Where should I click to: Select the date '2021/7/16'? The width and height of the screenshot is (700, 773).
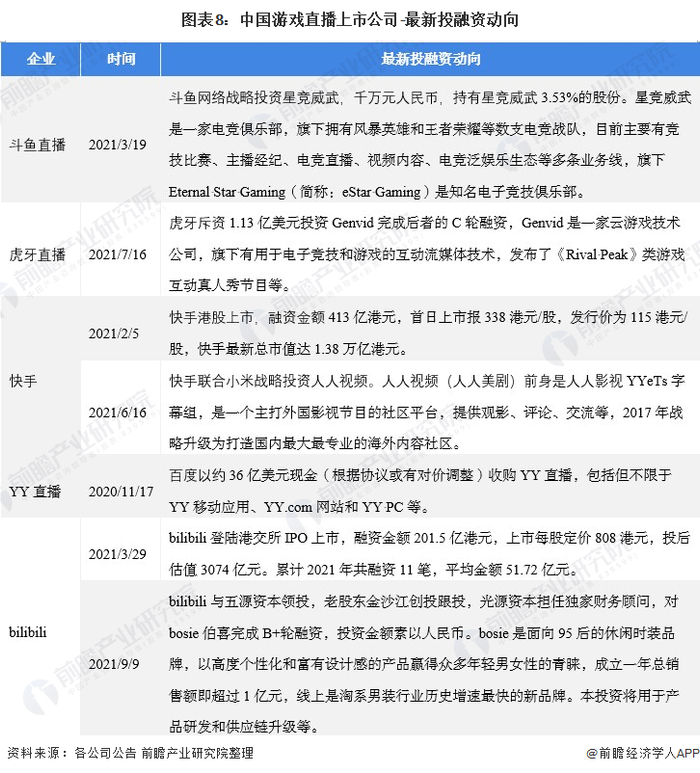(117, 254)
